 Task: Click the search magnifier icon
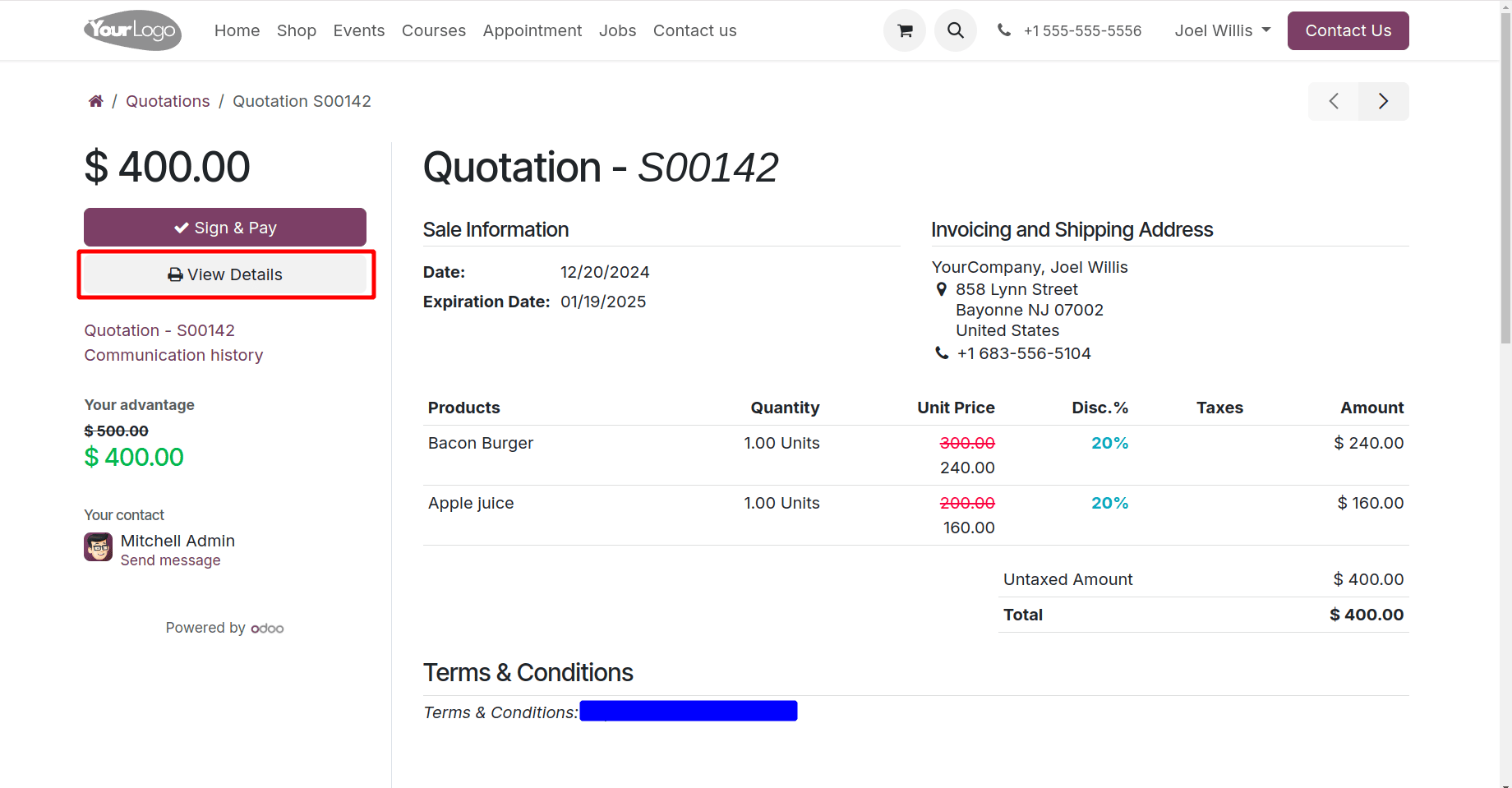[956, 30]
